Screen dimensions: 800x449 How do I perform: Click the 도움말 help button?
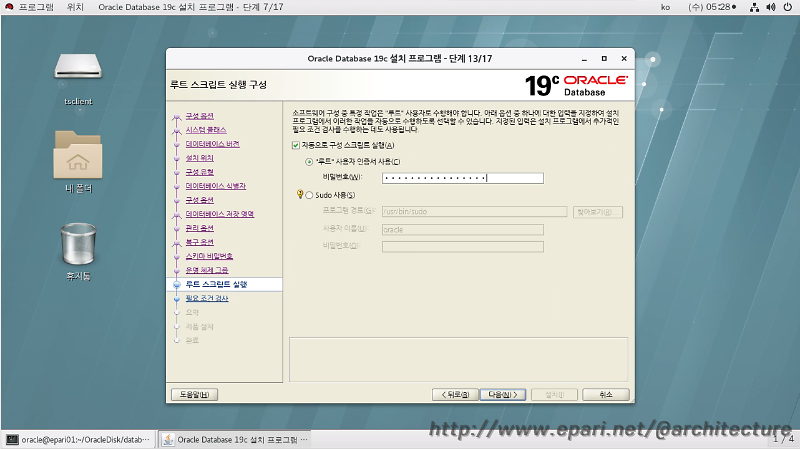(194, 394)
